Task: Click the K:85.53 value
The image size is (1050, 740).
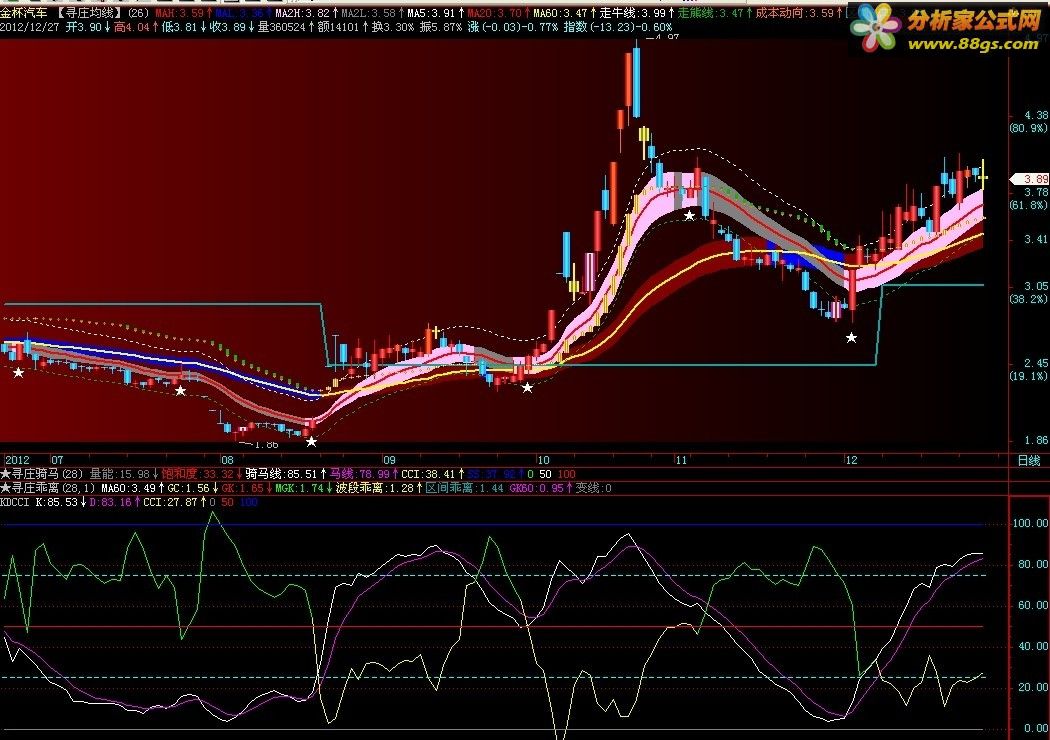Action: point(60,502)
